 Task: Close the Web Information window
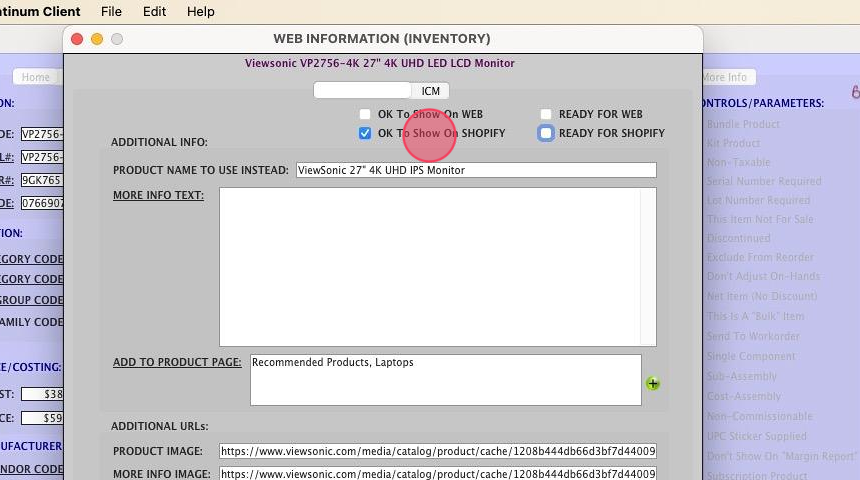77,39
